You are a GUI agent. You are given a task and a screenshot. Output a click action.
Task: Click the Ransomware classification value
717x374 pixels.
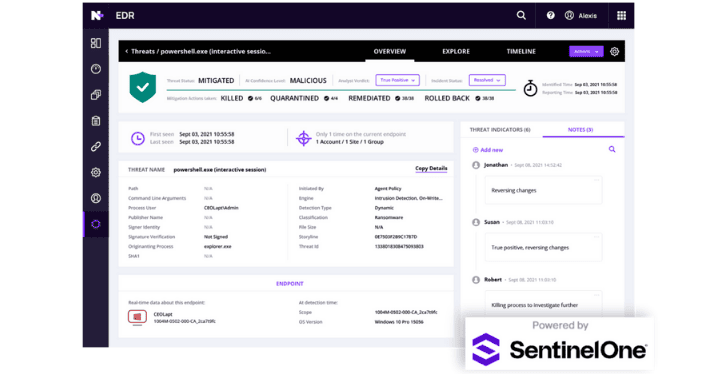[x=389, y=218]
